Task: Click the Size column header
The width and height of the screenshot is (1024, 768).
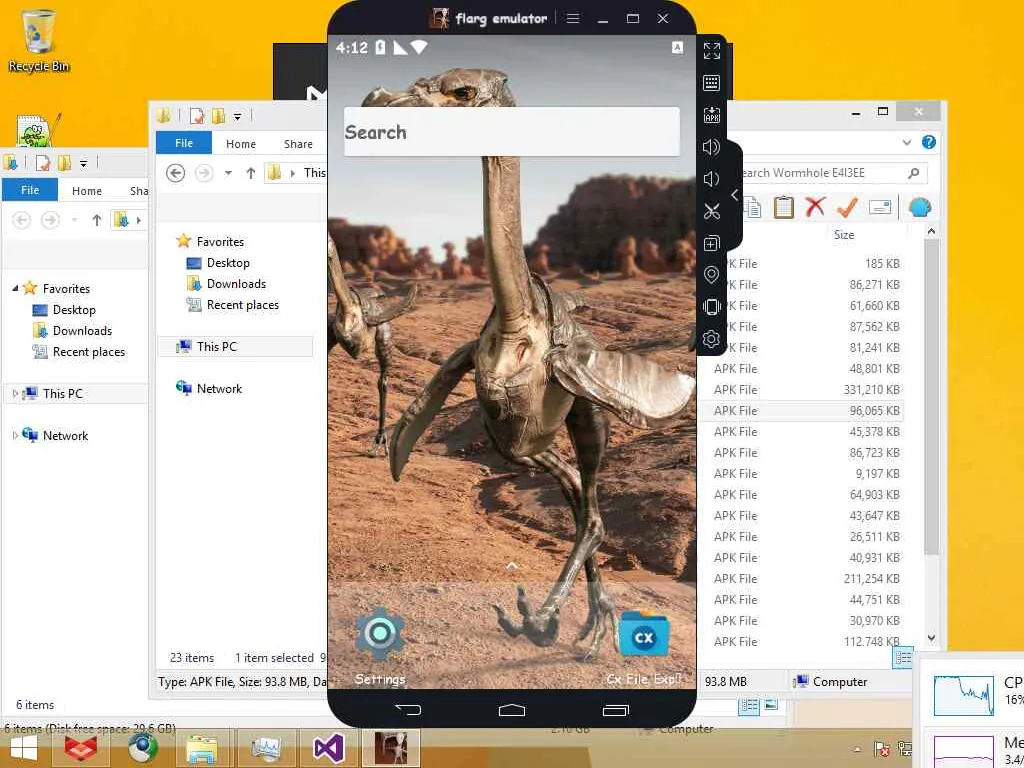Action: 844,234
